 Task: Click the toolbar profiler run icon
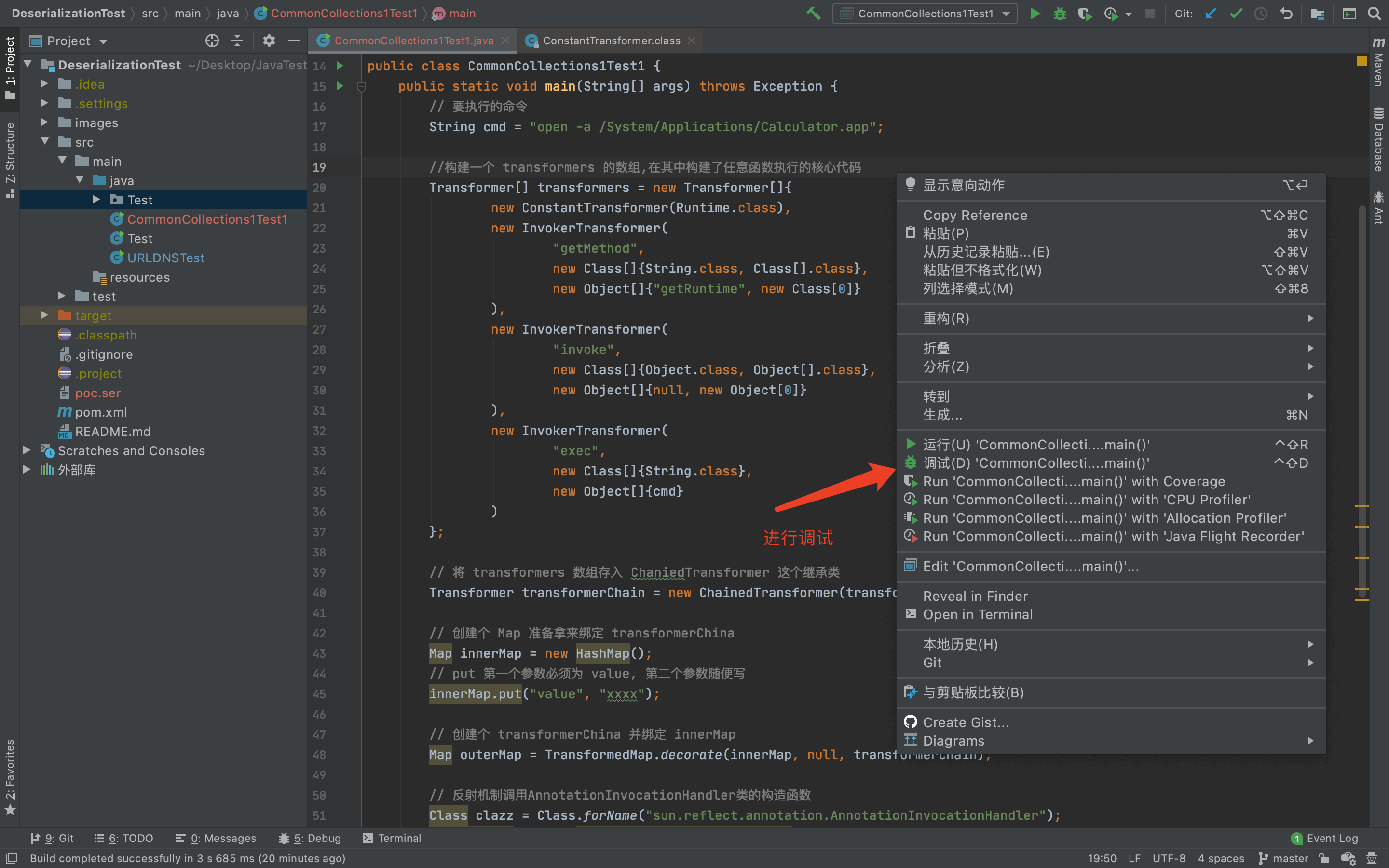pyautogui.click(x=1111, y=13)
